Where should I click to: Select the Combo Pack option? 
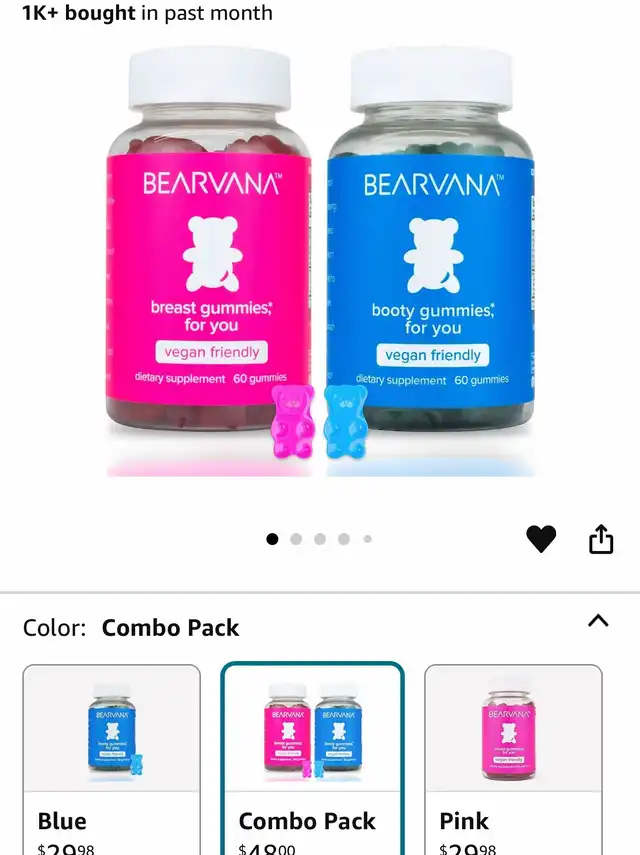coord(312,760)
